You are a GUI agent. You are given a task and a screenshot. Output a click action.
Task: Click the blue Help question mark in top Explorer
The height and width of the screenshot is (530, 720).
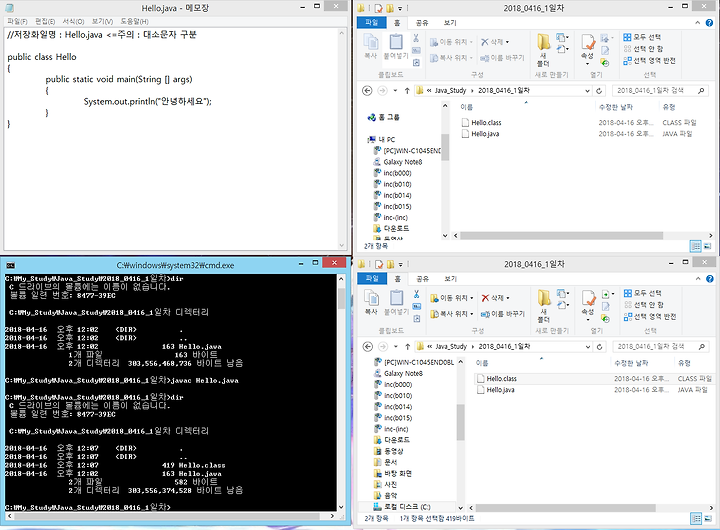(x=709, y=23)
